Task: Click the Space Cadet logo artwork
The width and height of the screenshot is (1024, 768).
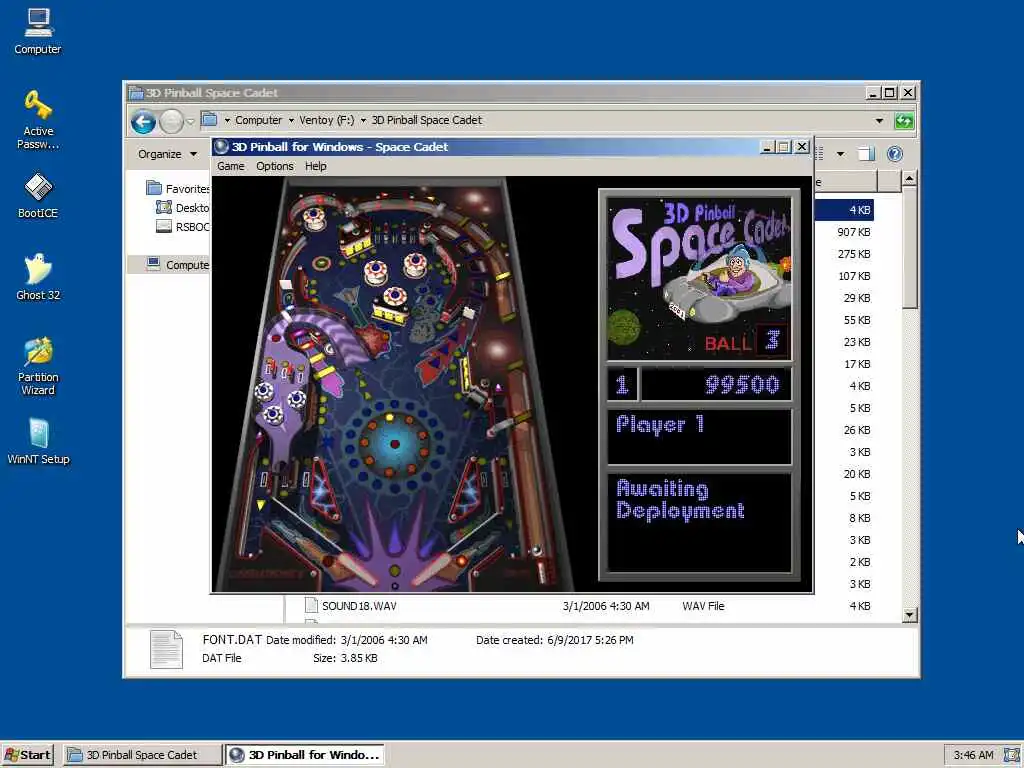Action: 699,278
